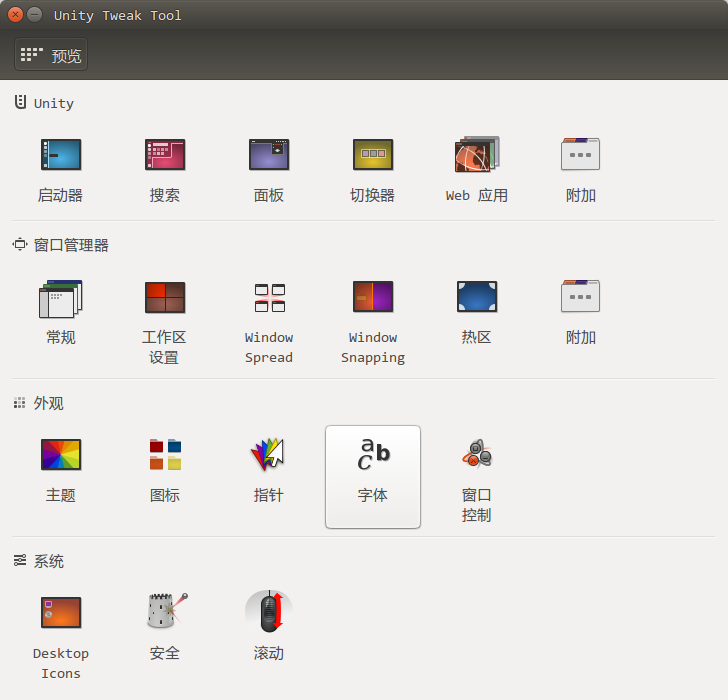The image size is (728, 700).
Task: Open 附加 in the 窗口管理器 section
Action: 580,312
